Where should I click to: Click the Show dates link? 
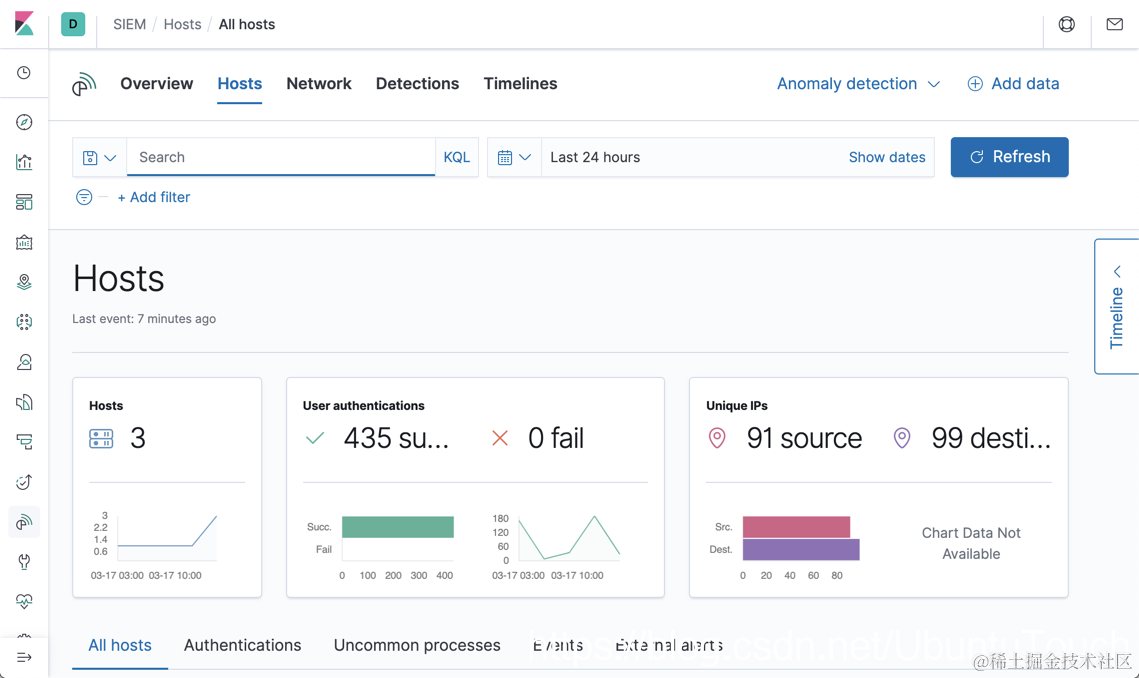[x=887, y=157]
